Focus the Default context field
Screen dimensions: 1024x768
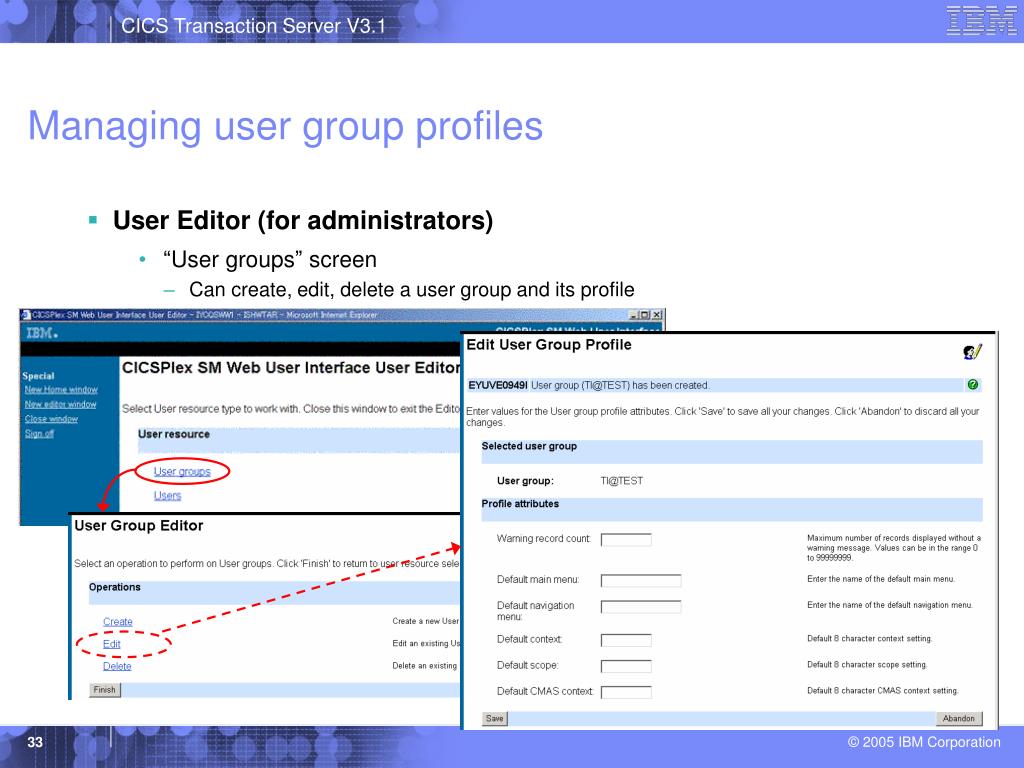point(626,640)
